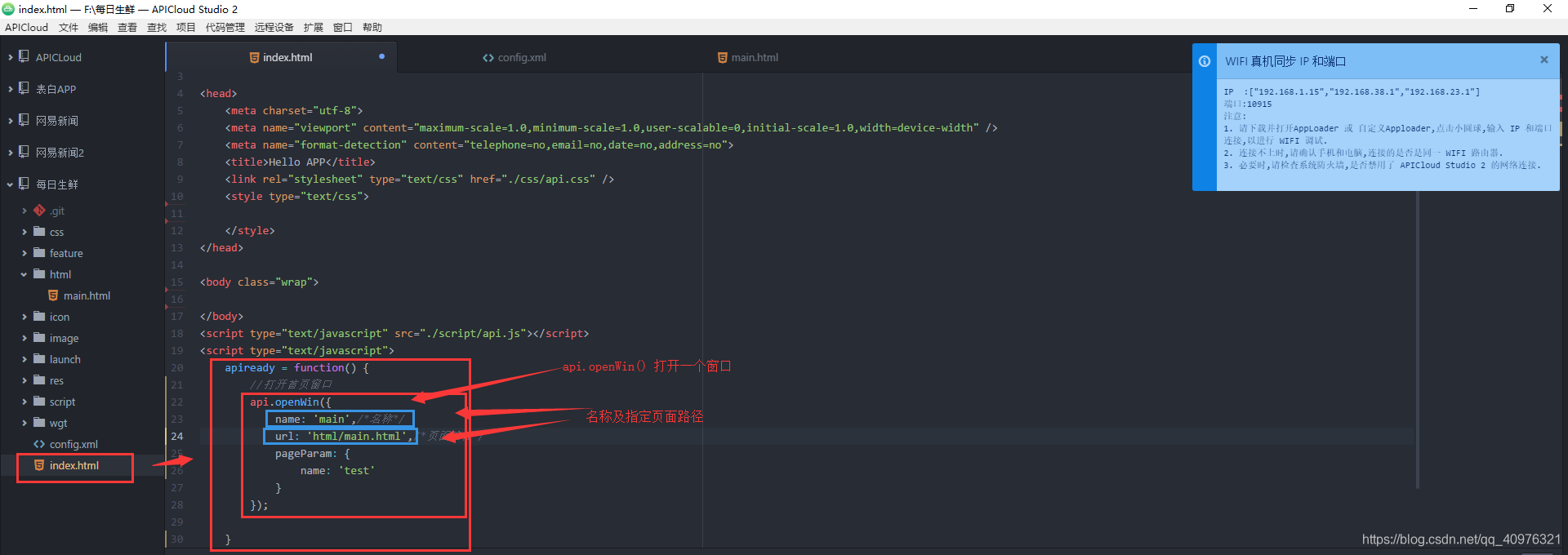
Task: Expand the icon folder
Action: click(24, 317)
